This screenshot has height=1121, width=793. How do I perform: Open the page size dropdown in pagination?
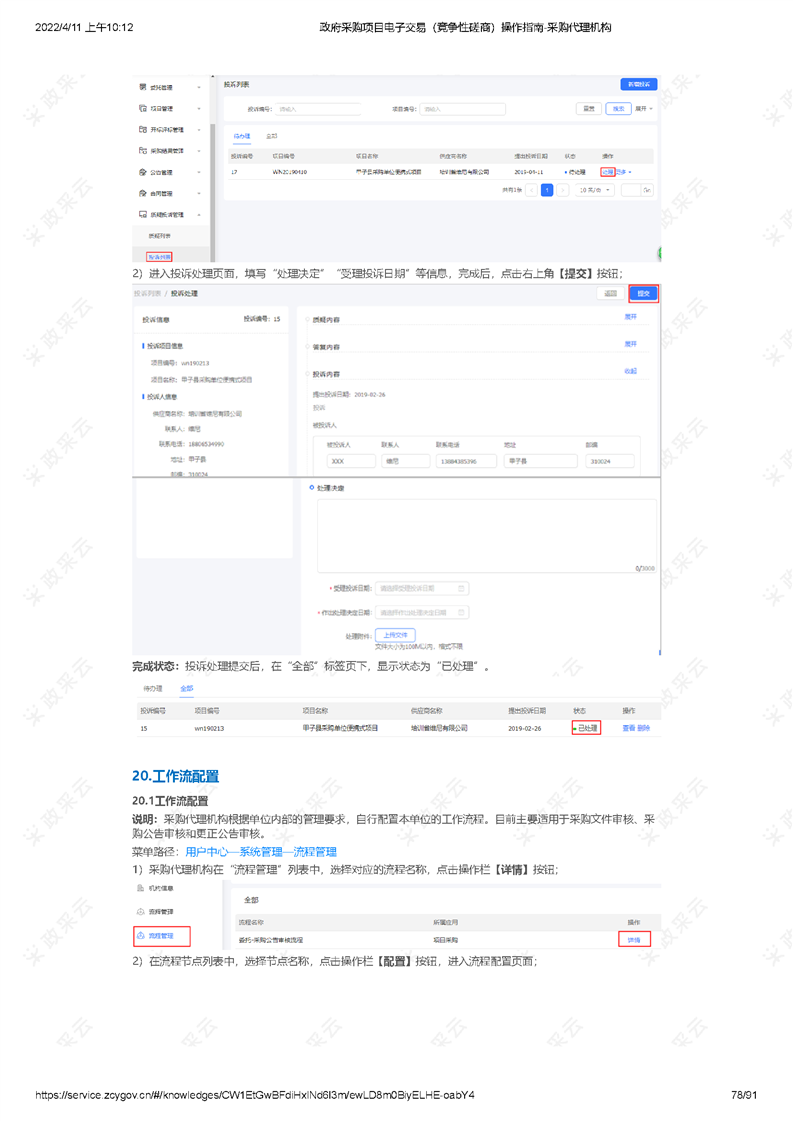pyautogui.click(x=595, y=189)
